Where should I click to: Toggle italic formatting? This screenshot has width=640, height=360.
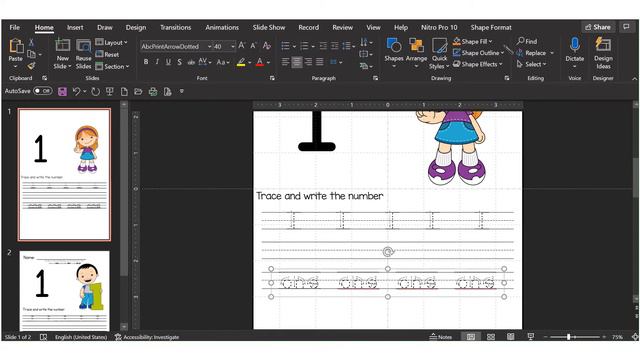click(x=157, y=62)
